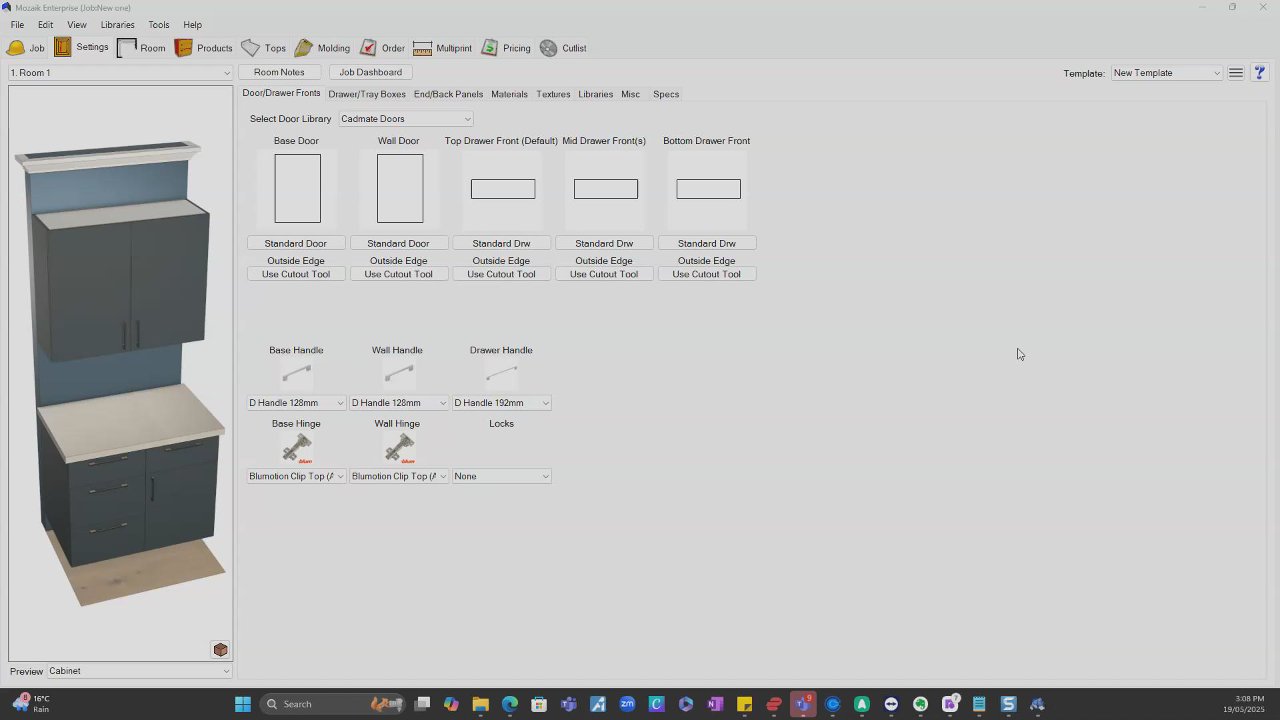Screen dimensions: 1280x720
Task: Click the Room Notes button
Action: click(279, 72)
